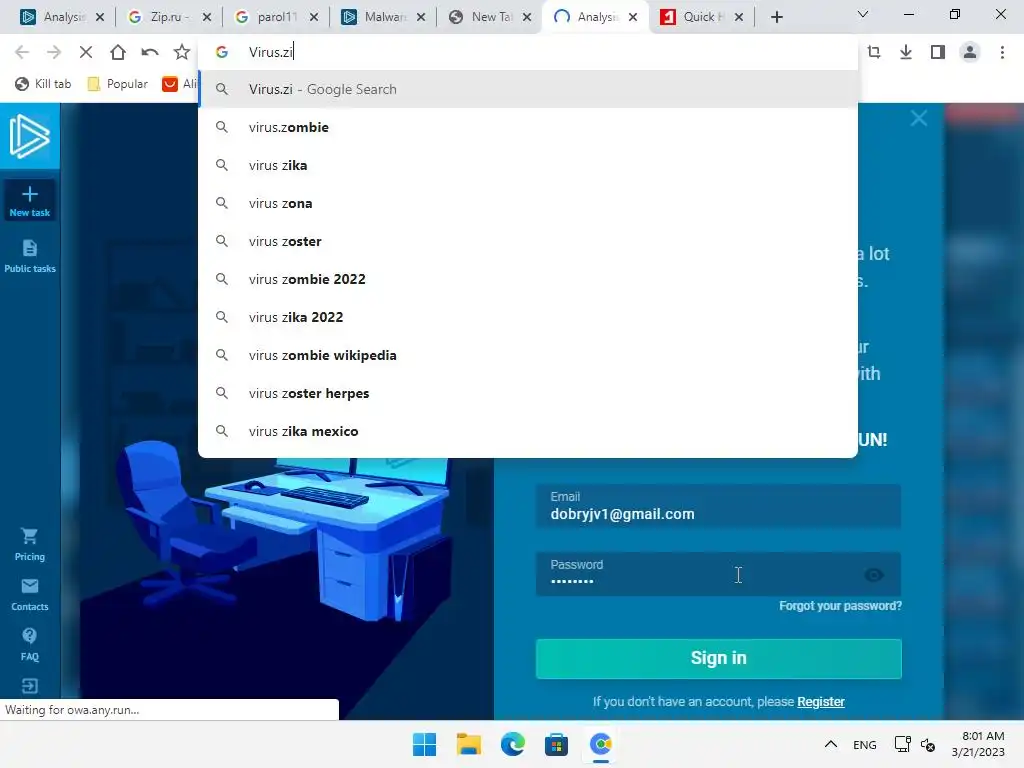This screenshot has width=1024, height=768.
Task: Click the crop screenshot toolbar icon
Action: 874,52
